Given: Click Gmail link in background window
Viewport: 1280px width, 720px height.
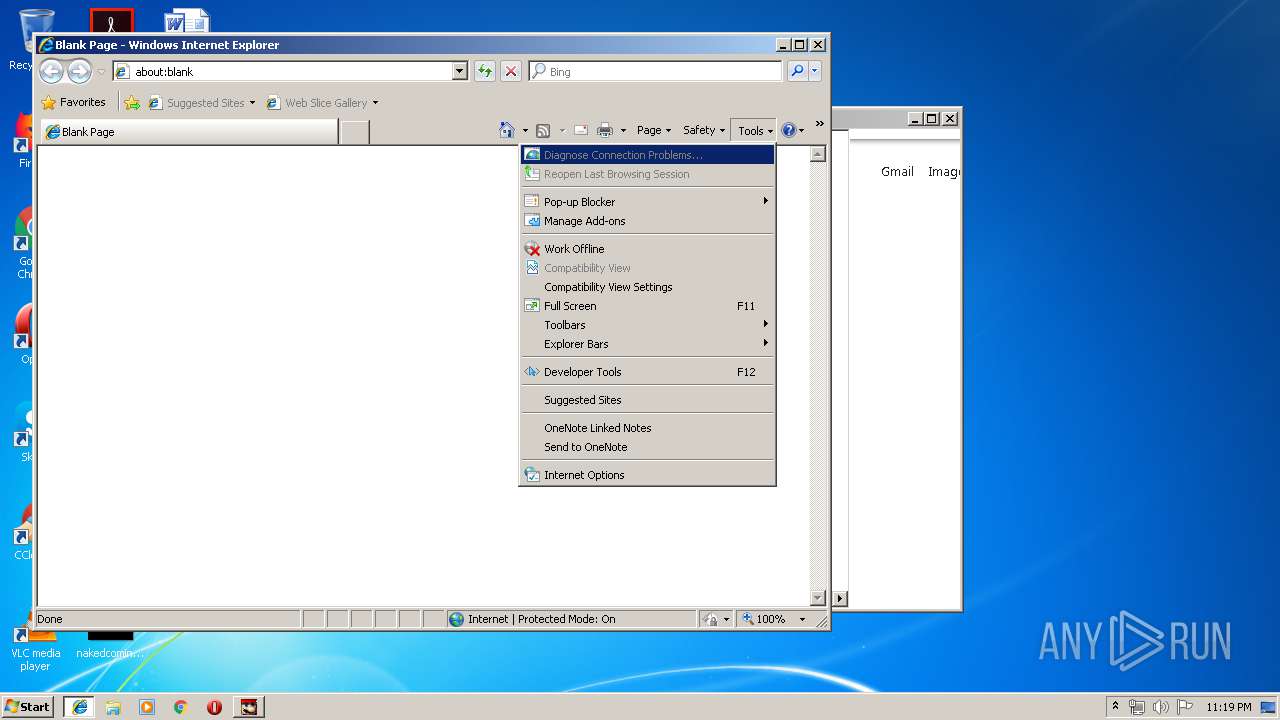Looking at the screenshot, I should click(x=897, y=172).
